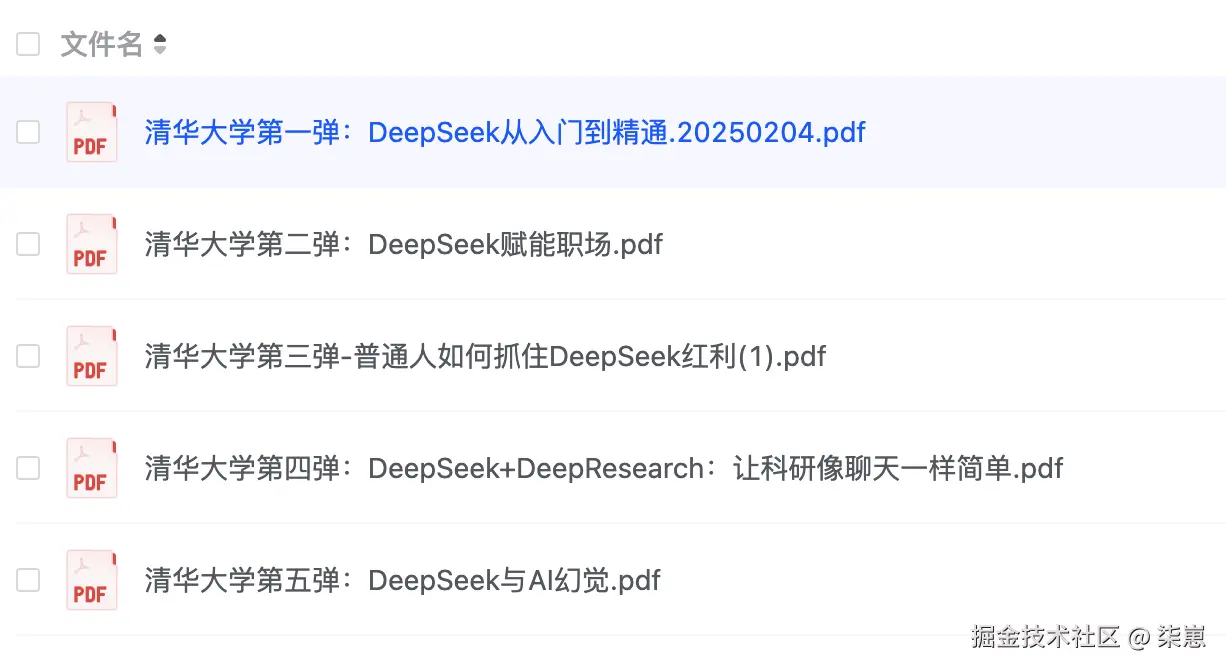Image resolution: width=1226 pixels, height=670 pixels.
Task: Open 清华大学第一弹：DeepSeek从入门到精通.20250204.pdf
Action: [505, 132]
